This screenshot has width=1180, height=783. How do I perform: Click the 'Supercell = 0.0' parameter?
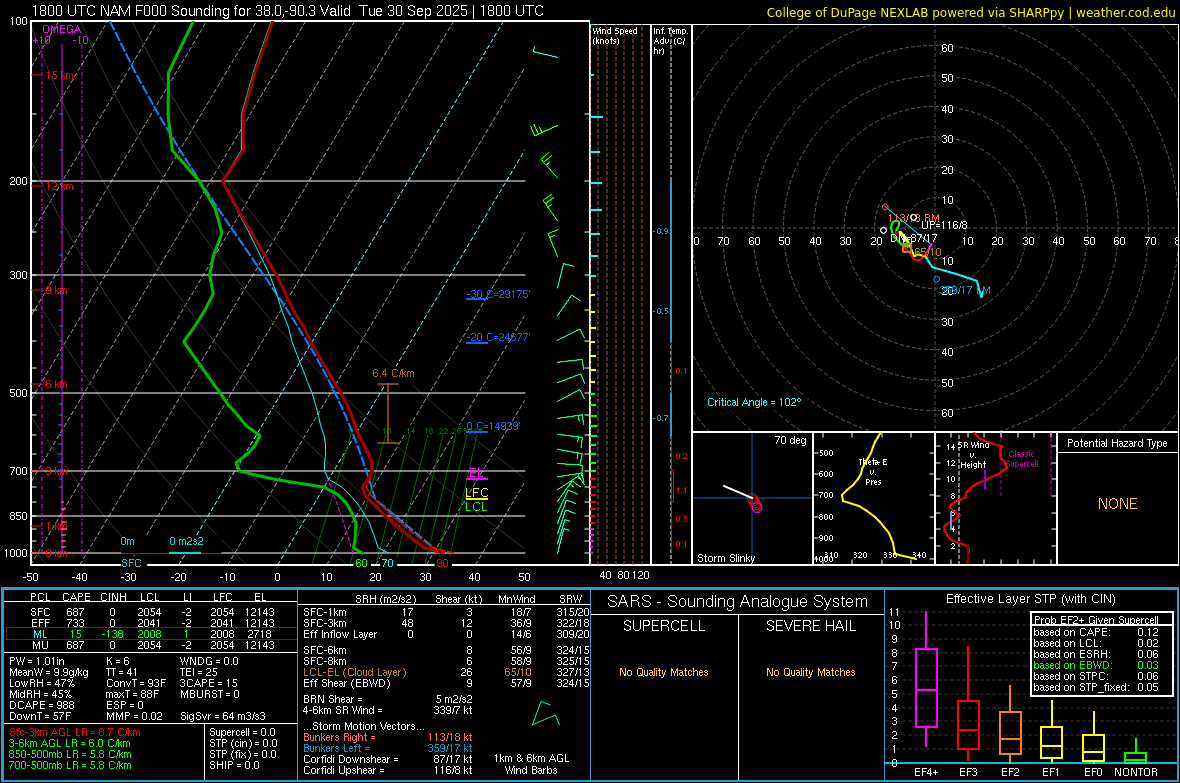pos(242,732)
